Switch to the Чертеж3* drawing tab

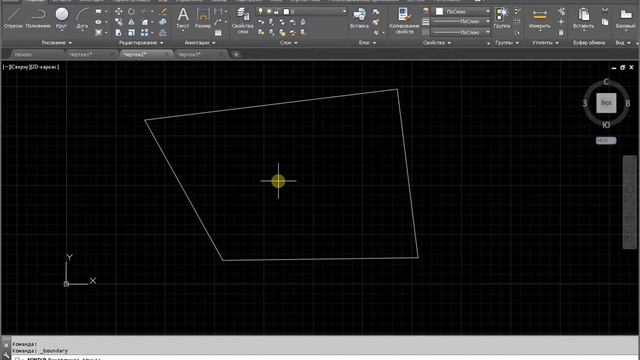click(x=190, y=54)
